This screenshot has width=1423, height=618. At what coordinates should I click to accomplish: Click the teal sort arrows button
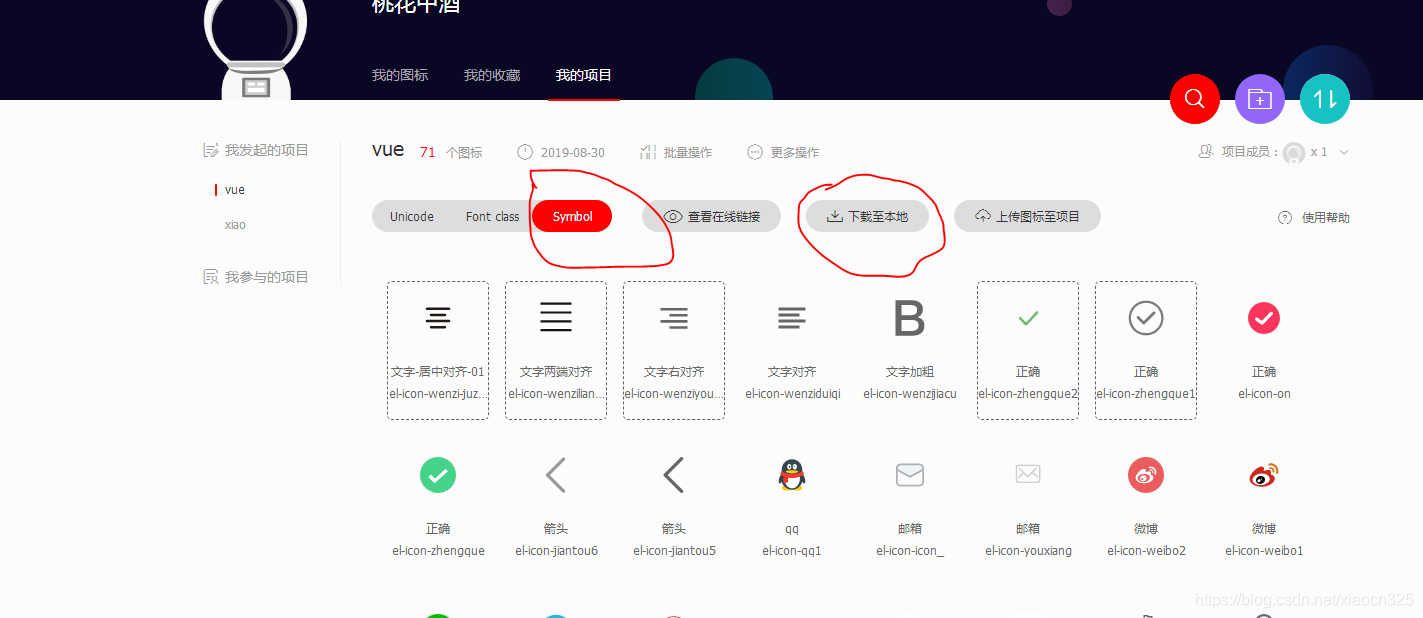pyautogui.click(x=1325, y=99)
